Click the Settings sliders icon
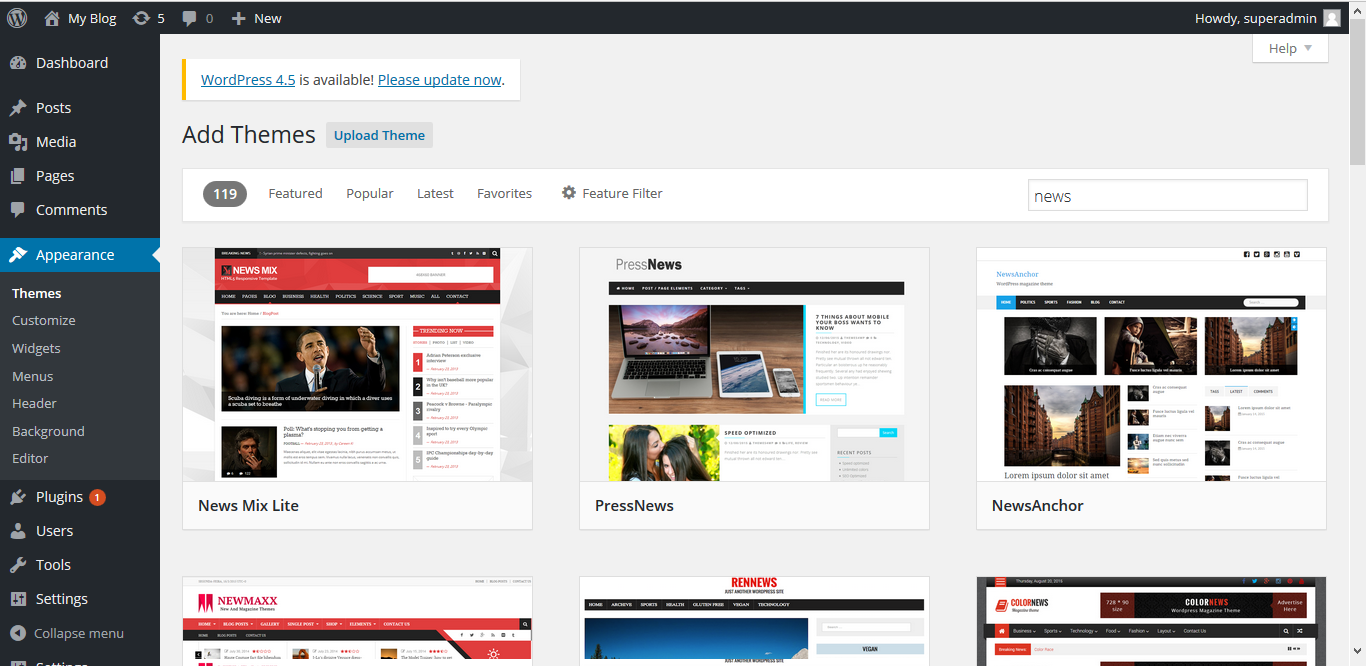This screenshot has width=1366, height=666. [x=18, y=599]
